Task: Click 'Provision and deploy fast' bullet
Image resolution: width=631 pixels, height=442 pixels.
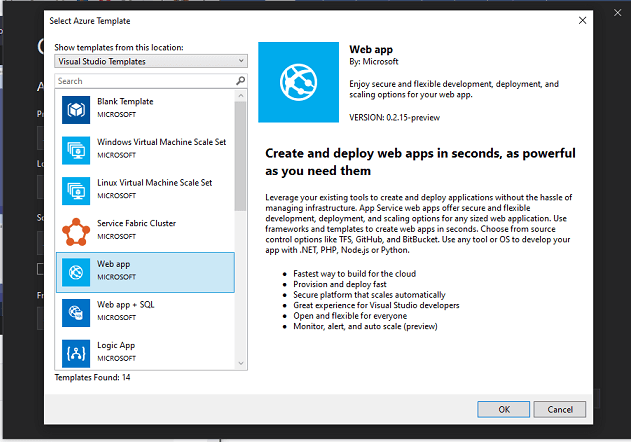Action: [340, 284]
